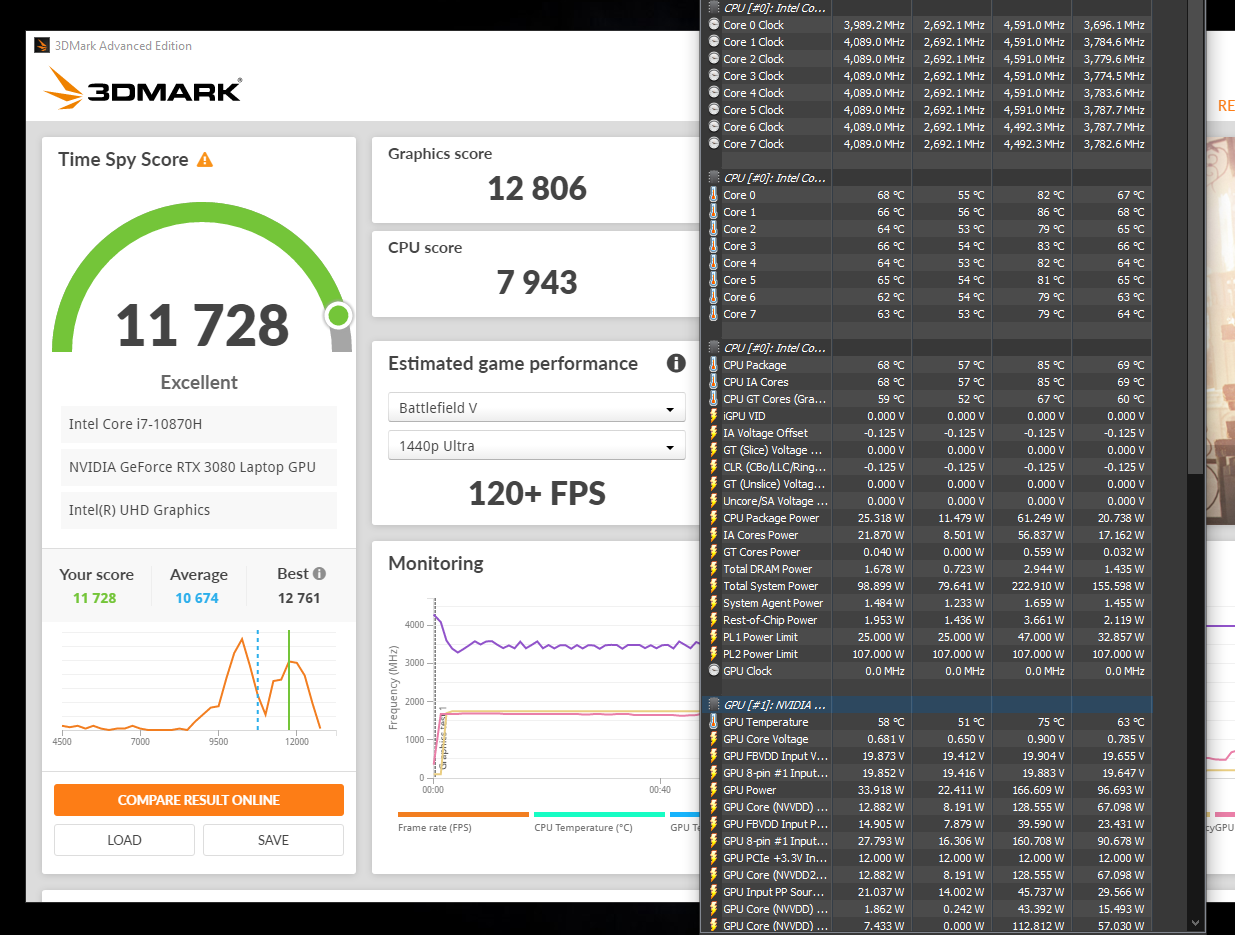Click the scrollbar down arrow in HWiNFO
This screenshot has height=935, width=1235.
1195,923
